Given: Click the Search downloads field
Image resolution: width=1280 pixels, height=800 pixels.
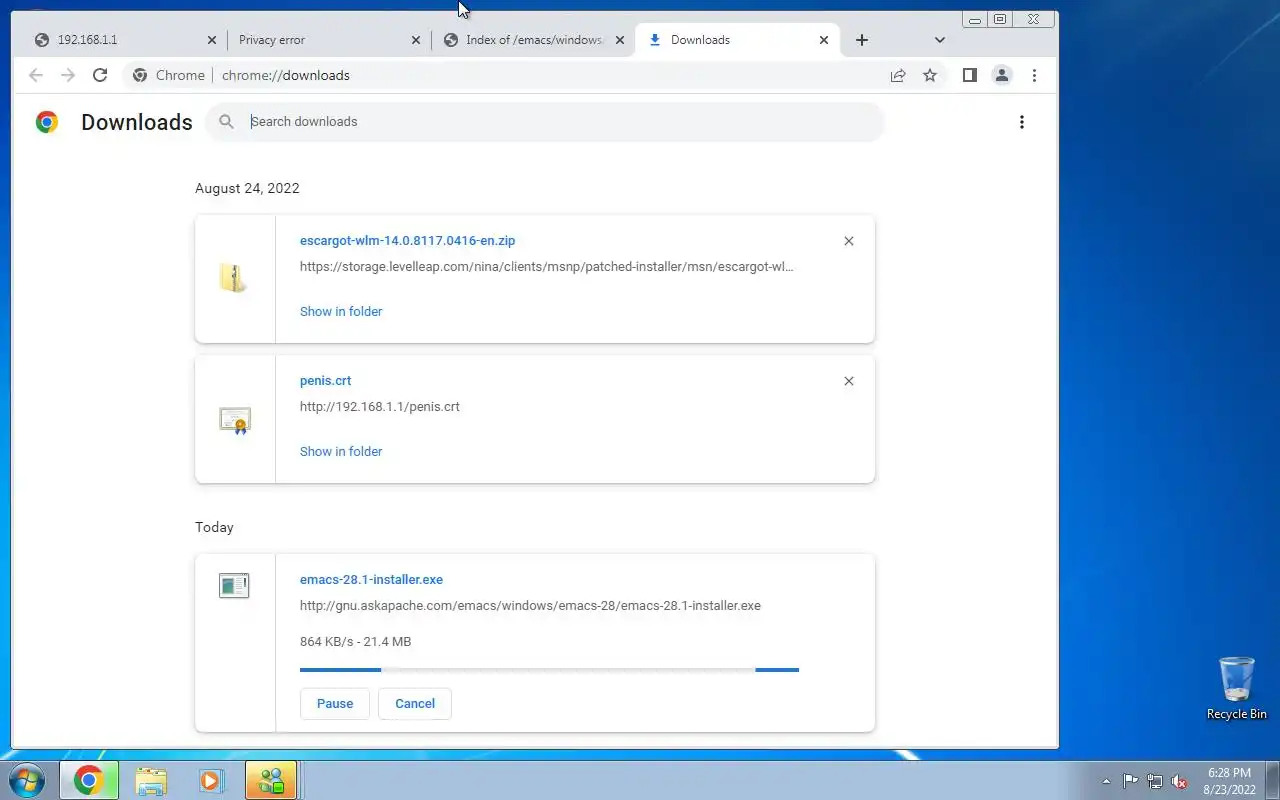Looking at the screenshot, I should pyautogui.click(x=545, y=122).
